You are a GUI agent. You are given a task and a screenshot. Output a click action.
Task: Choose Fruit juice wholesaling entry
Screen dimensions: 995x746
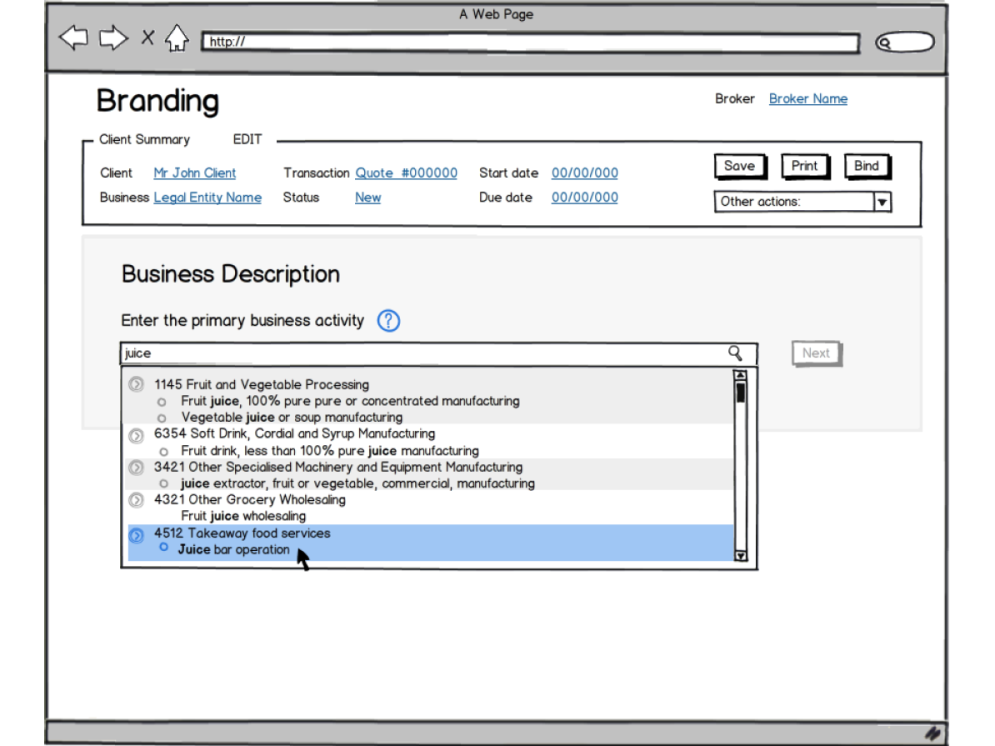click(243, 516)
